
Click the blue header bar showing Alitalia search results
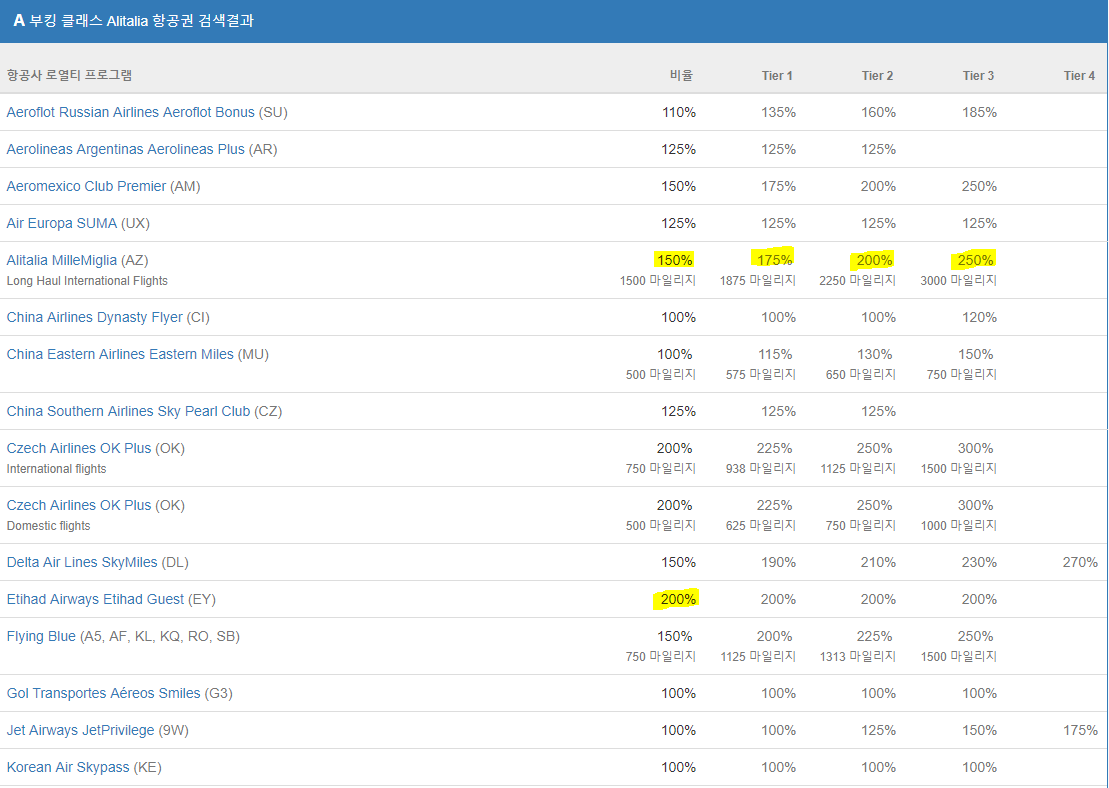coord(554,21)
